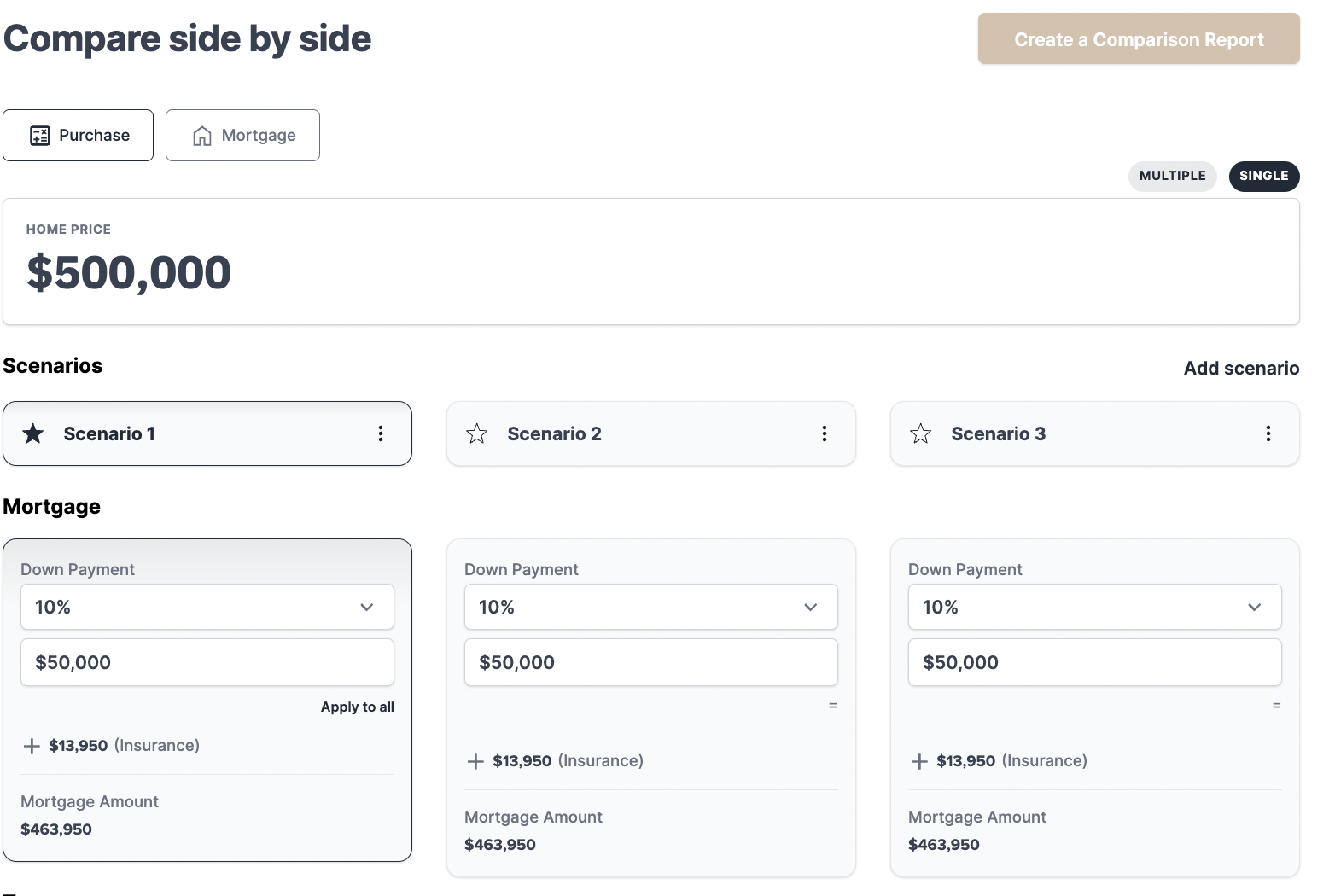
Task: Star Scenario 3 as the favorite
Action: 920,433
